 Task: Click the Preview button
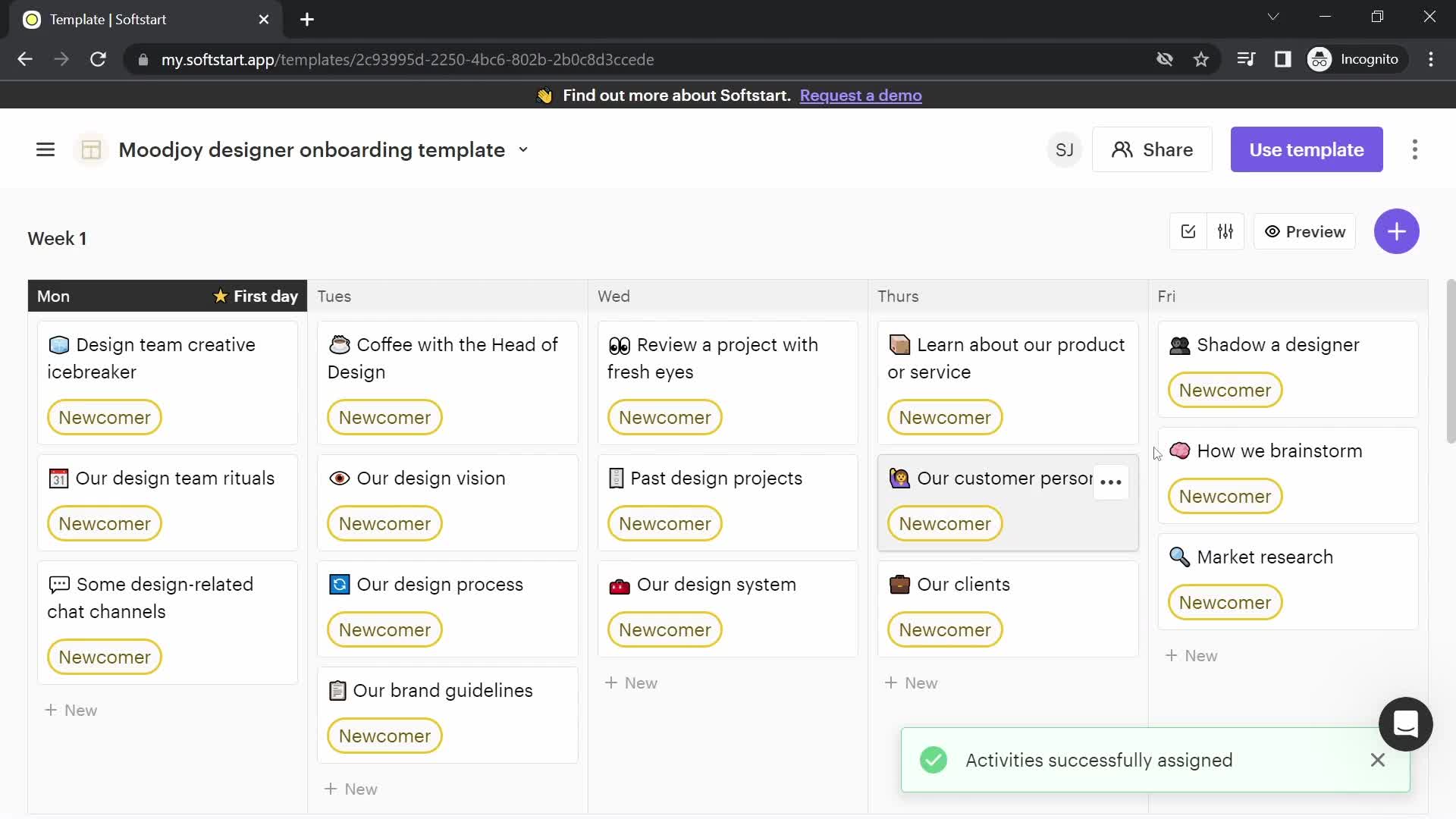(x=1304, y=231)
